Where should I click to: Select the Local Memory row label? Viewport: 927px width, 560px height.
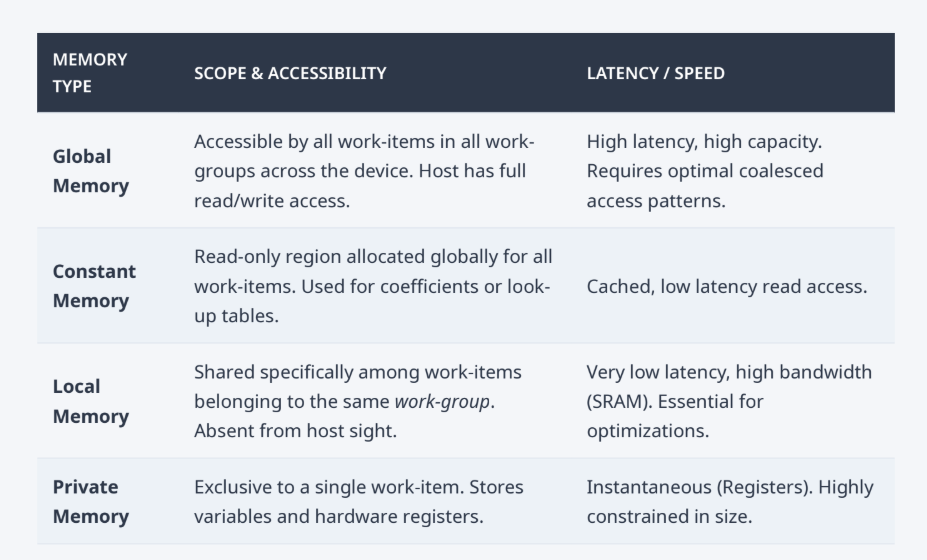91,401
